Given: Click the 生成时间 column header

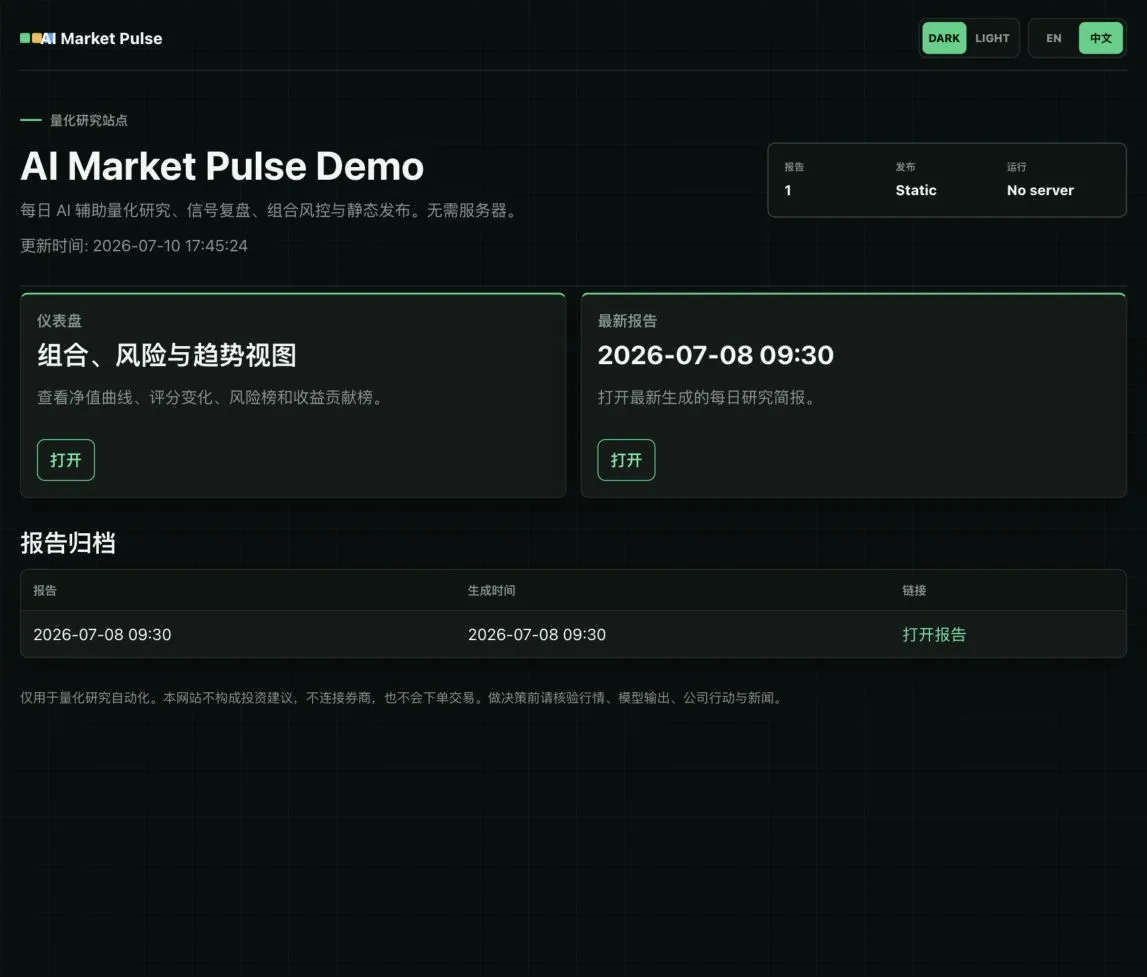Looking at the screenshot, I should pyautogui.click(x=492, y=590).
